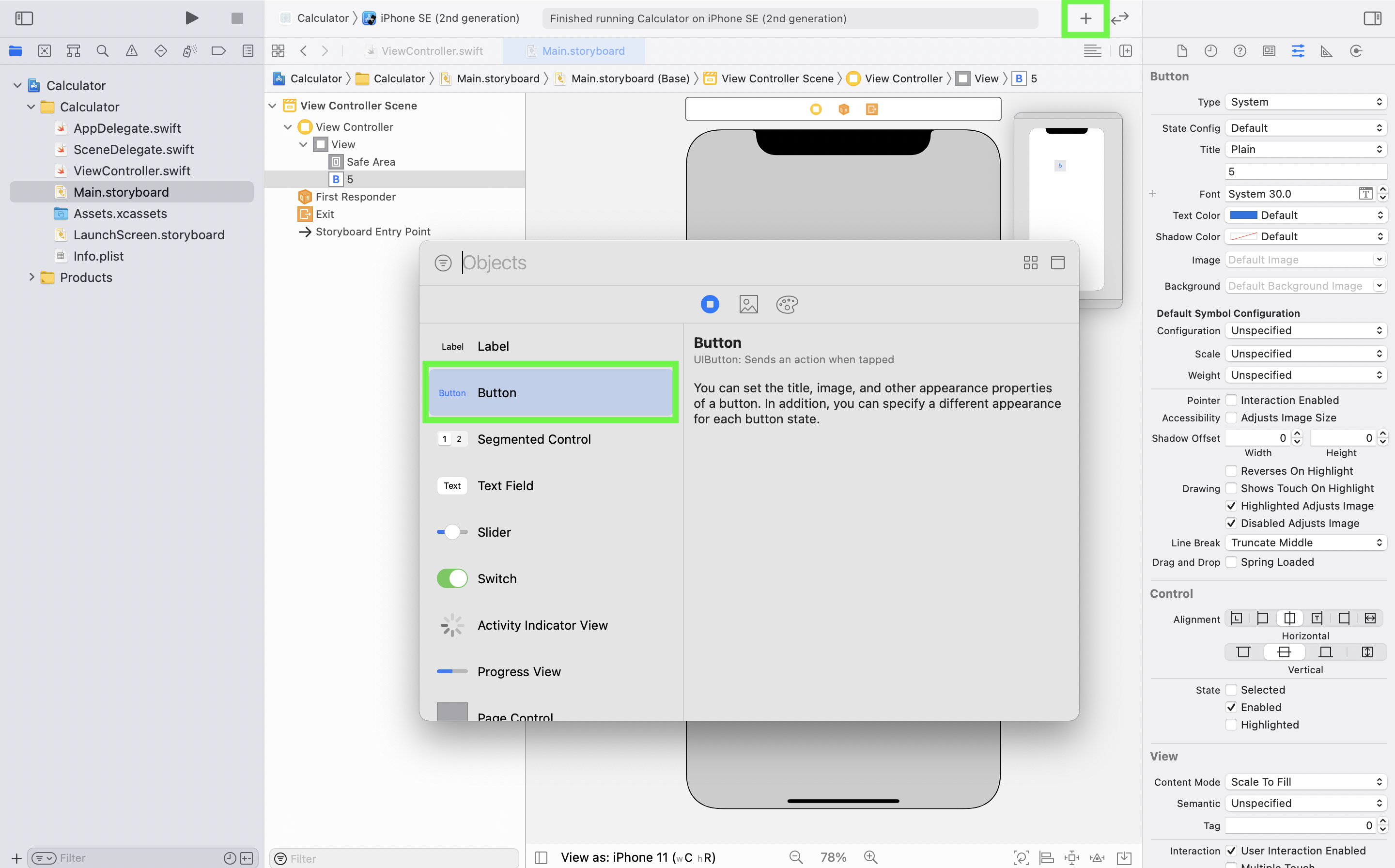Switch to the ViewController.swift tab
The width and height of the screenshot is (1395, 868).
432,51
